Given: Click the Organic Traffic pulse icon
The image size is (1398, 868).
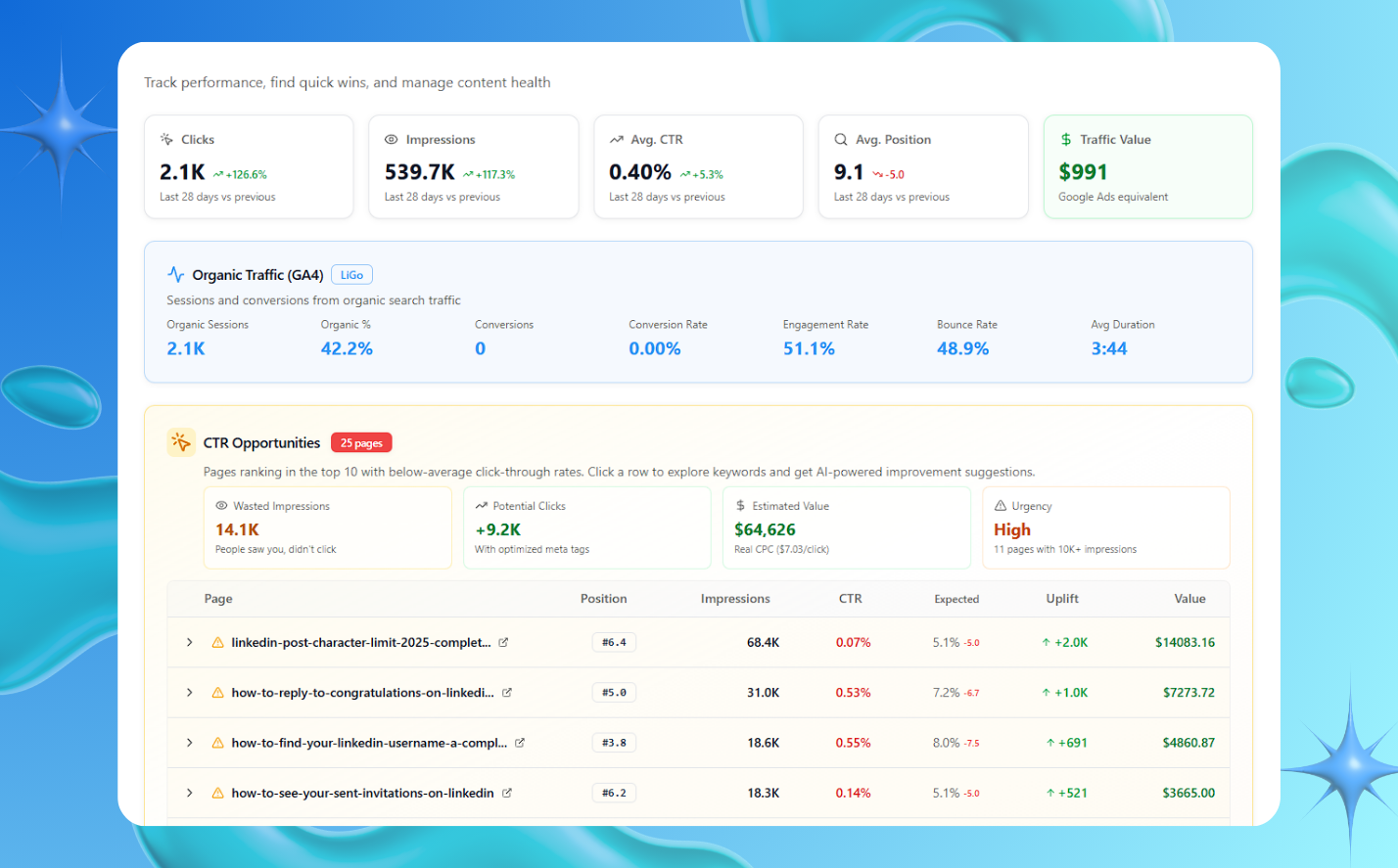Looking at the screenshot, I should pyautogui.click(x=175, y=275).
